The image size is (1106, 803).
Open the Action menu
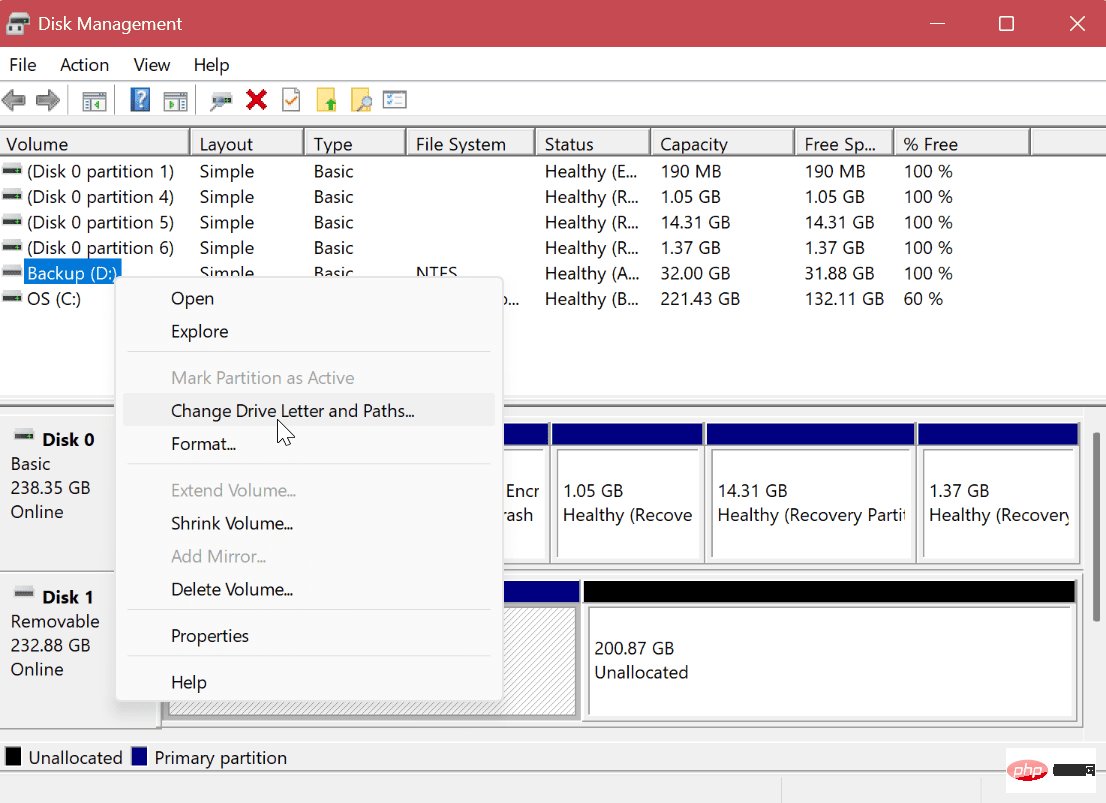(84, 65)
